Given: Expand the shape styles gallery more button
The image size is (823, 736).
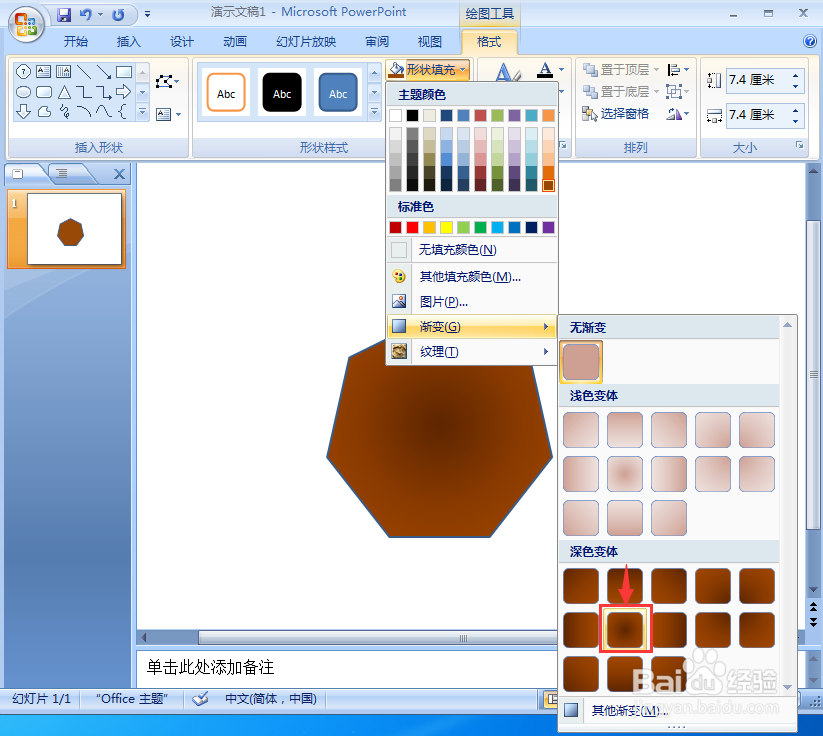Looking at the screenshot, I should pyautogui.click(x=374, y=111).
